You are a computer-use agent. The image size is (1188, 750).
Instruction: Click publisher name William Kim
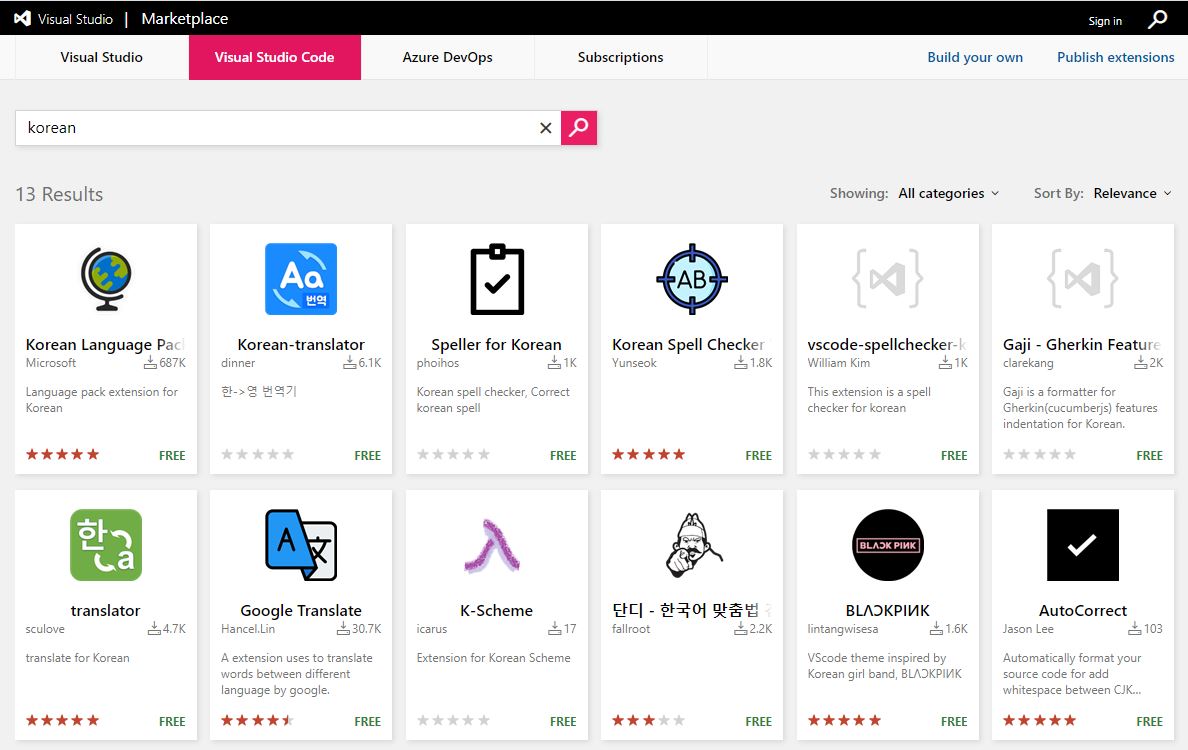pos(839,363)
